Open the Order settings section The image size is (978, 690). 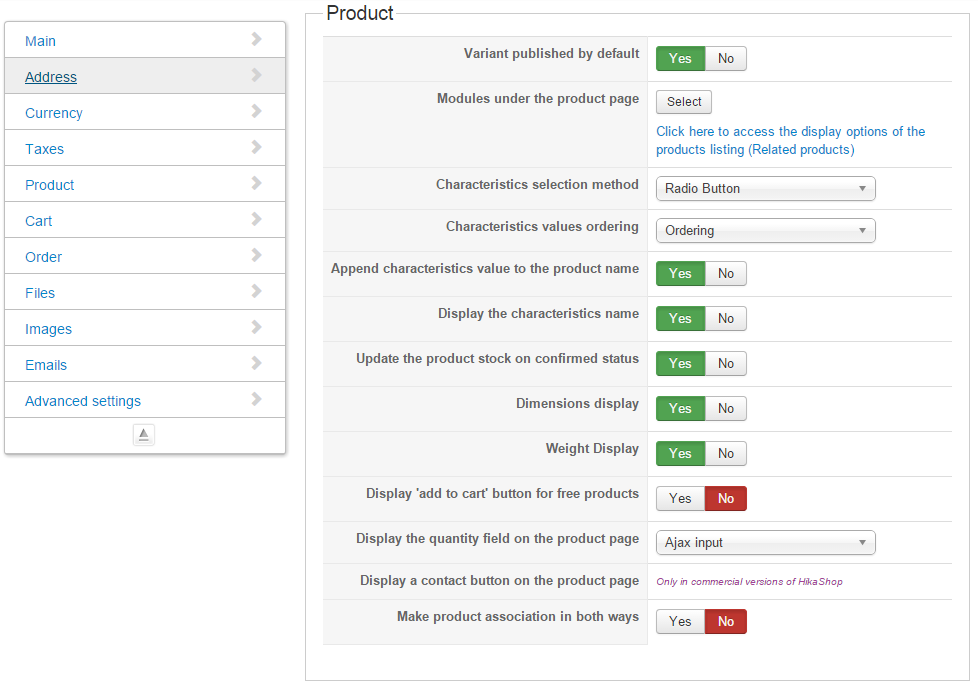[x=43, y=257]
